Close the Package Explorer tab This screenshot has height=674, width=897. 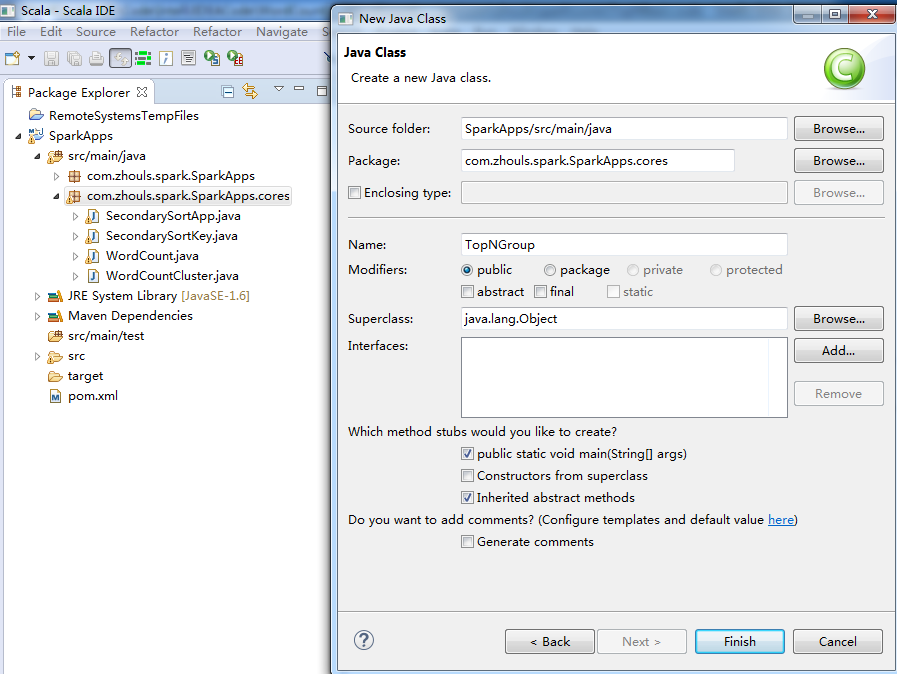point(142,92)
